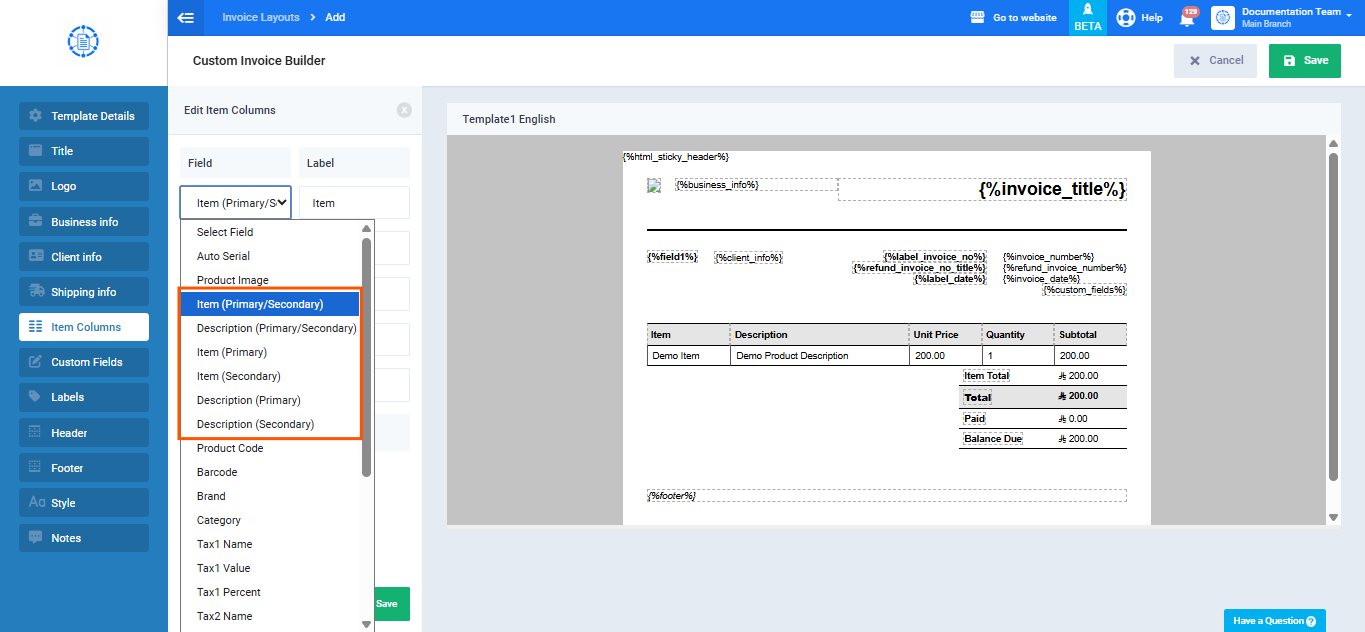Open the Shipping info section

[x=84, y=292]
